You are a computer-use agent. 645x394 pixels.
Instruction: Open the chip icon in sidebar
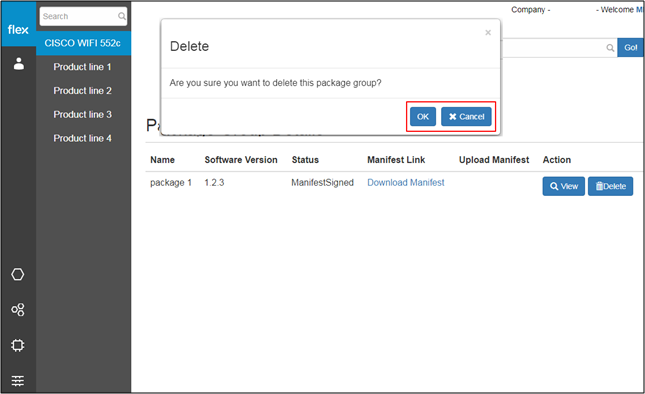click(18, 345)
